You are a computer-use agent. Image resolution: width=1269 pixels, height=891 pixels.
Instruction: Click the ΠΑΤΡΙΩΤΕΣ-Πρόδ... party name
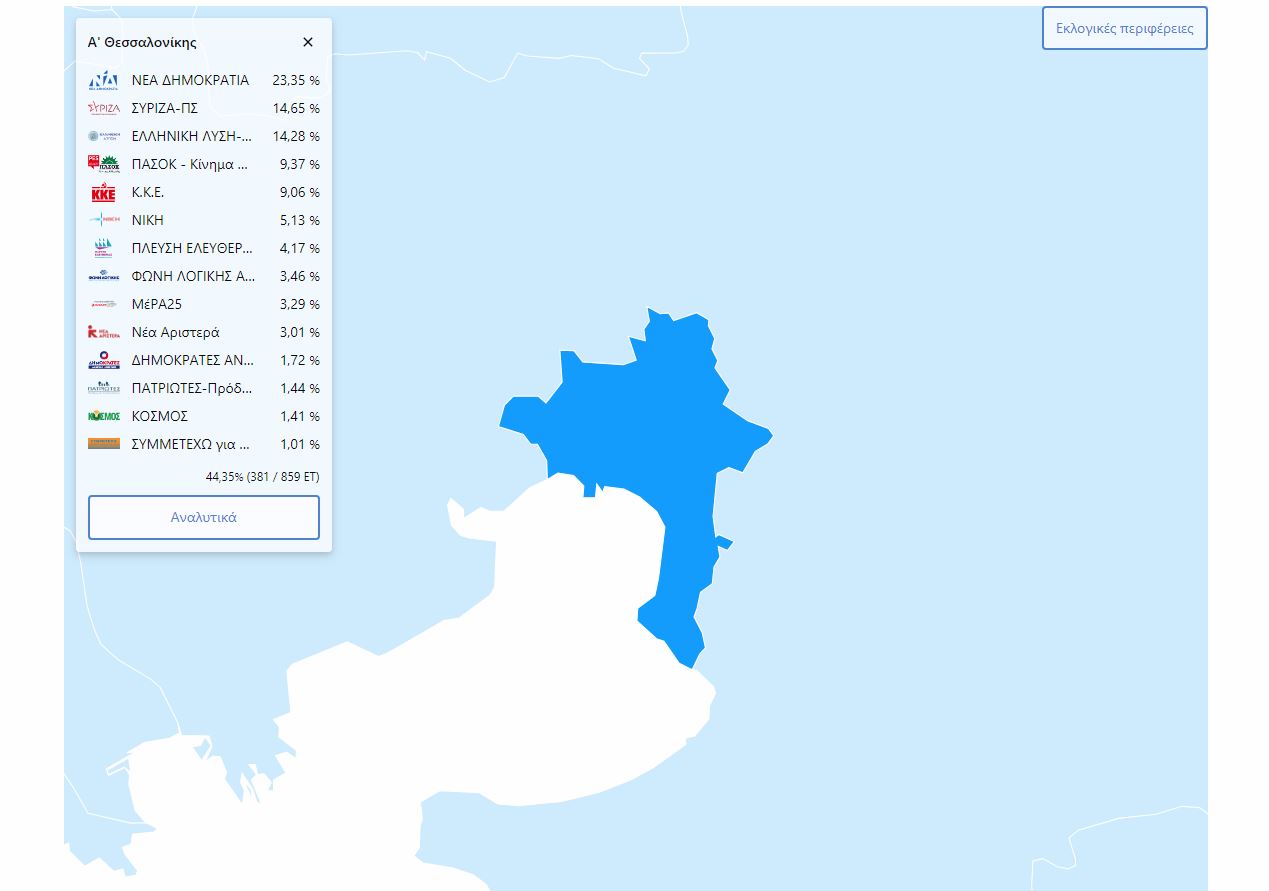(x=192, y=388)
